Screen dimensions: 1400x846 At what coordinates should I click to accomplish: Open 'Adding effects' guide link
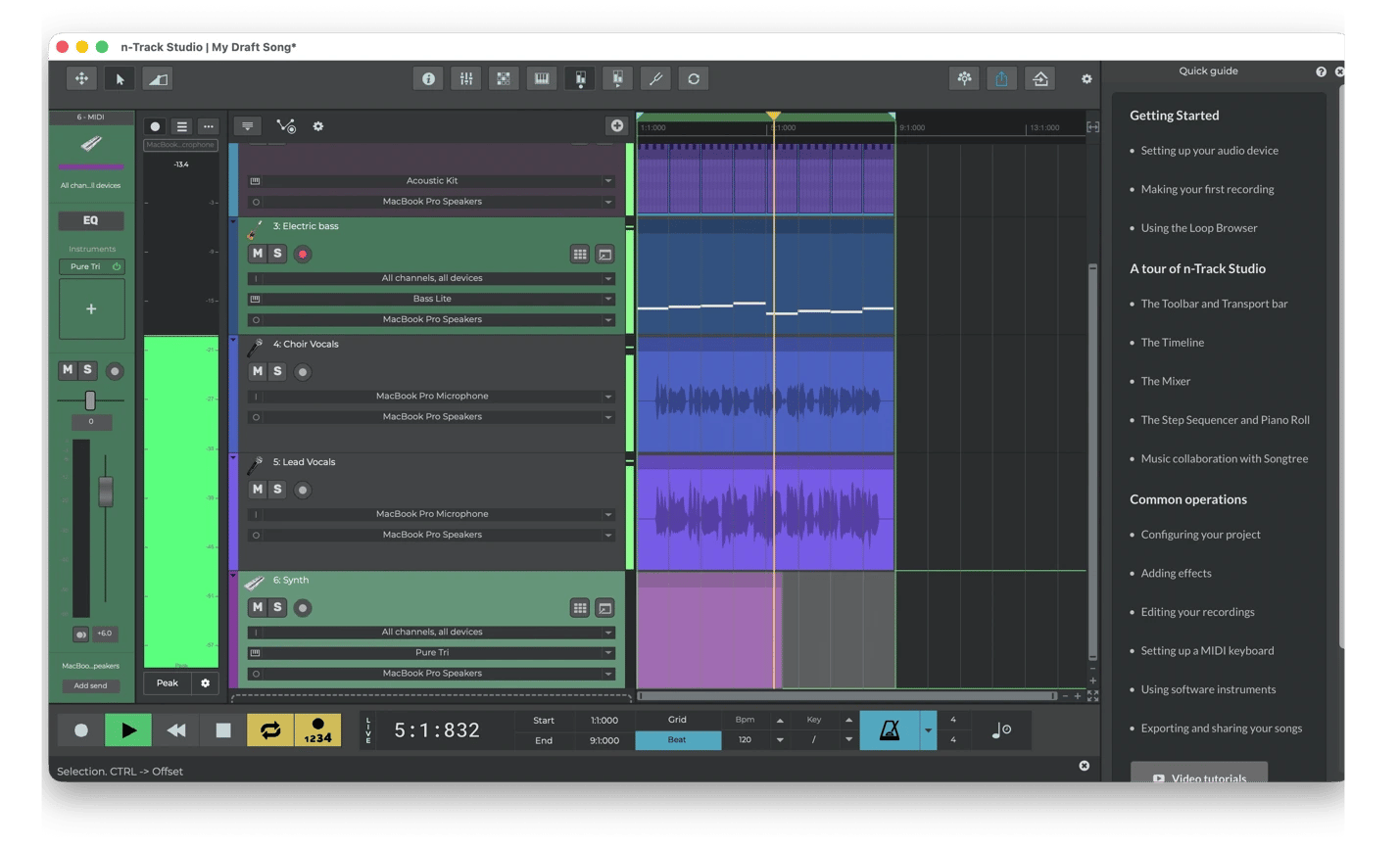pos(1176,574)
